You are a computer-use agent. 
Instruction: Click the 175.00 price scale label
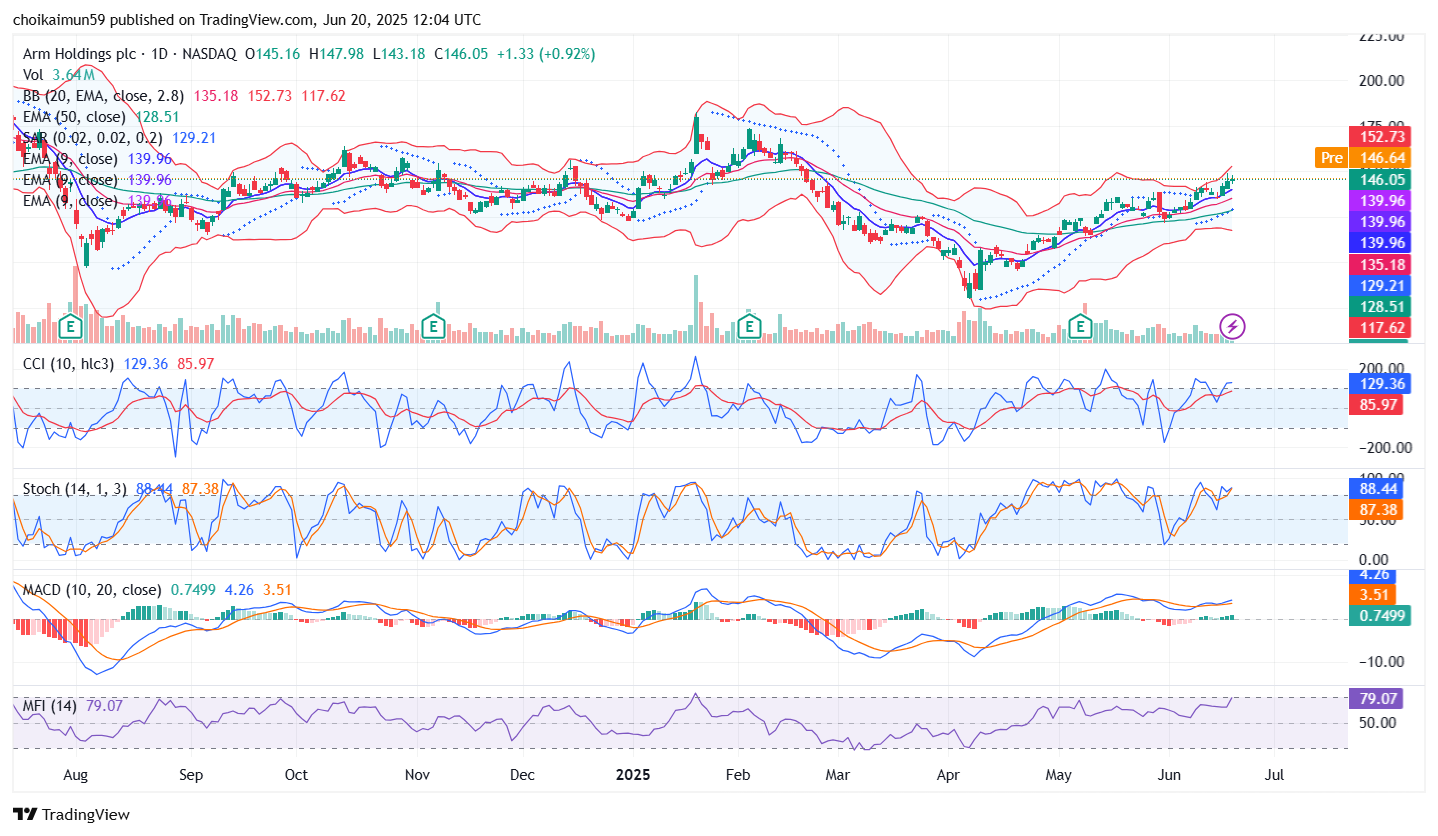(x=1382, y=125)
